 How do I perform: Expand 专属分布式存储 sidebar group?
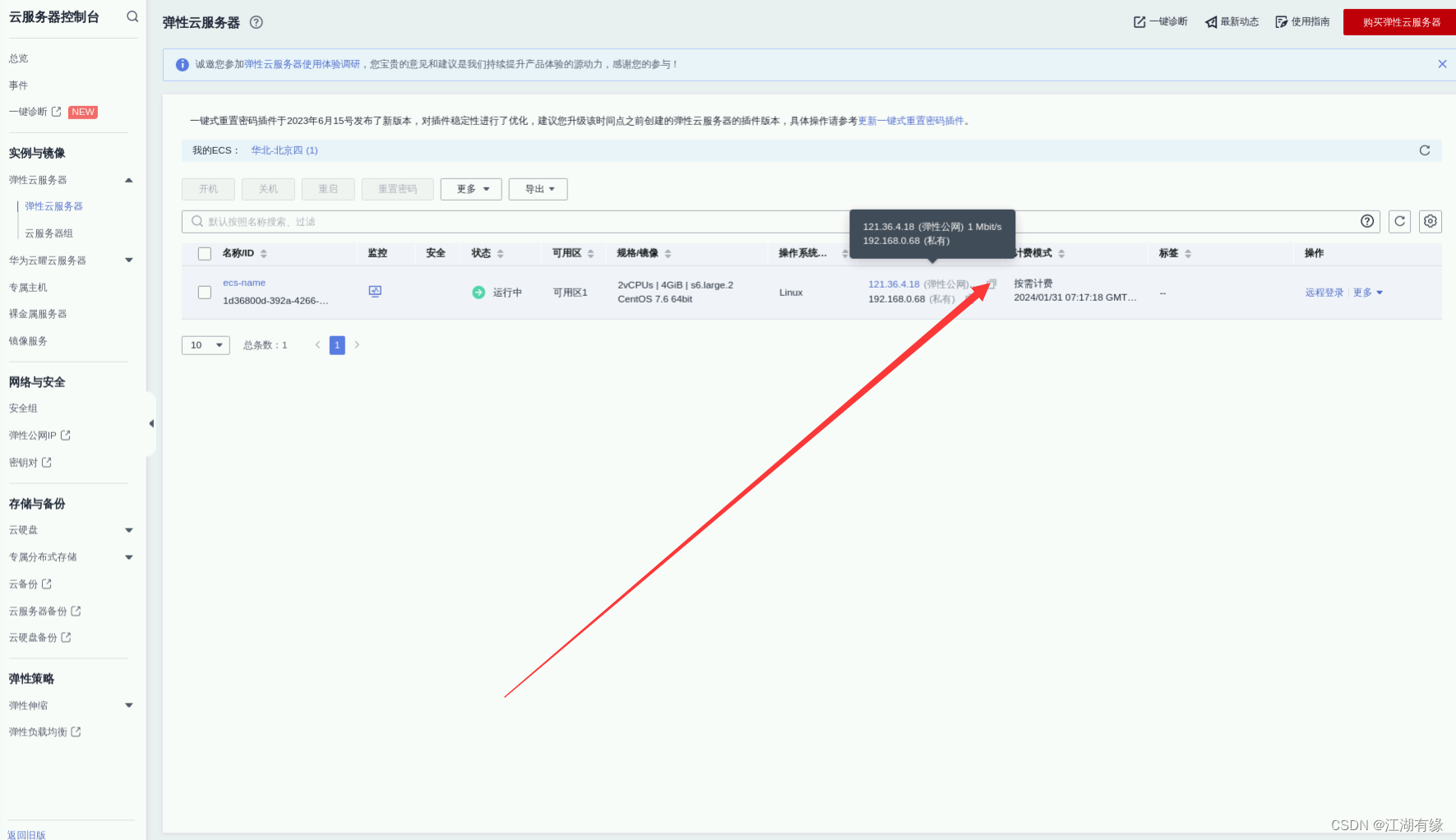(129, 557)
